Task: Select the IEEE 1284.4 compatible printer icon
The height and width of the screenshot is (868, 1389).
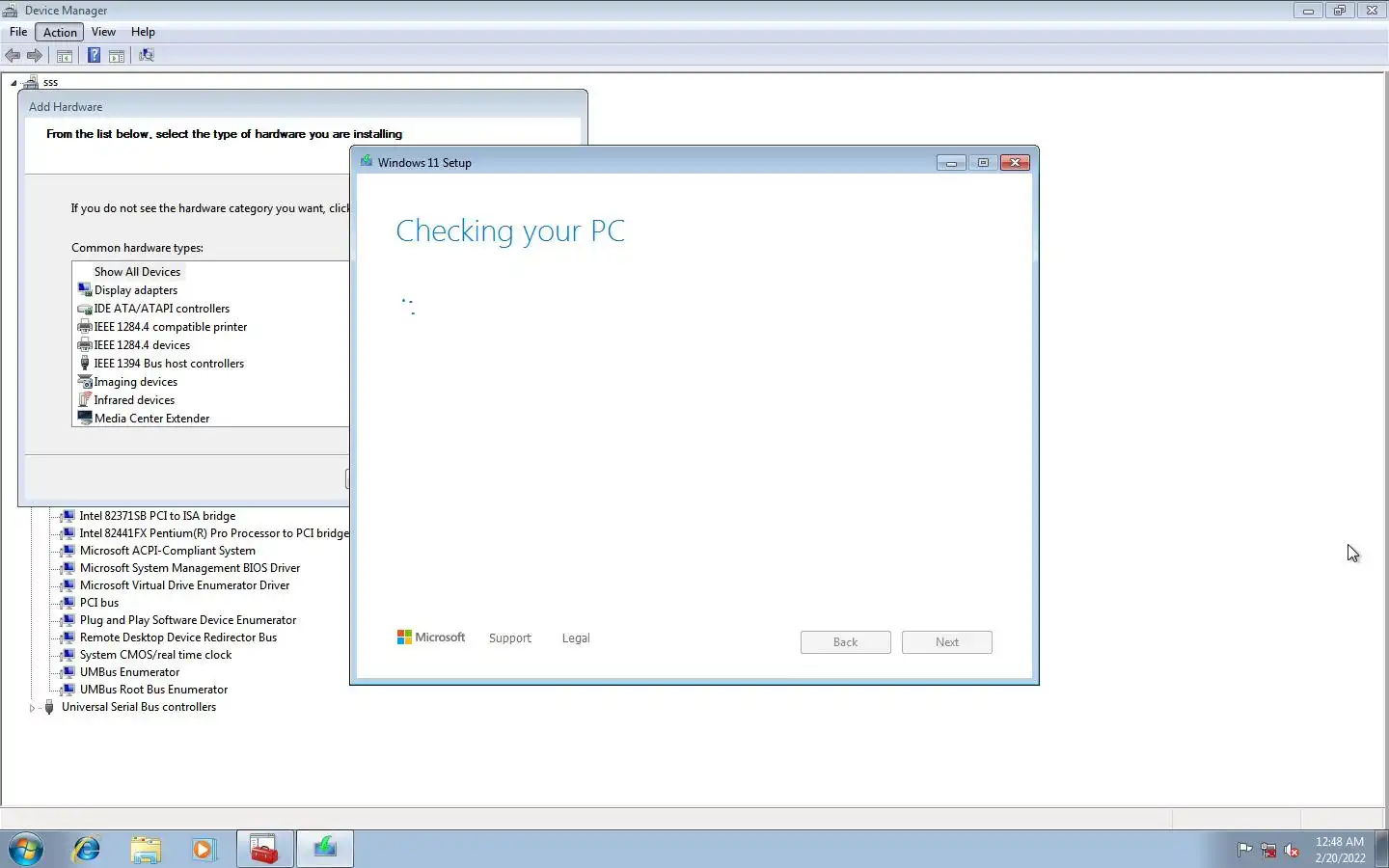Action: pyautogui.click(x=85, y=327)
